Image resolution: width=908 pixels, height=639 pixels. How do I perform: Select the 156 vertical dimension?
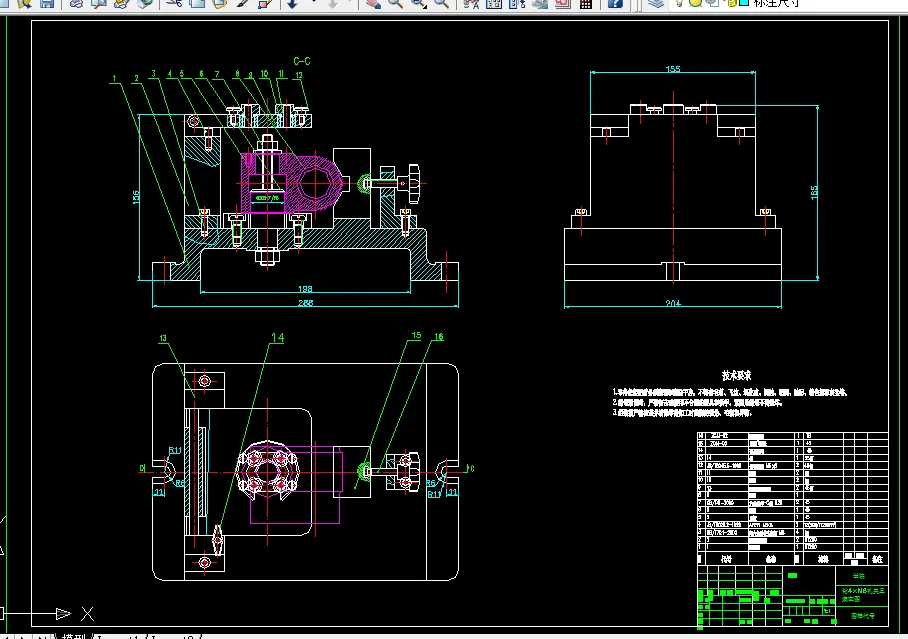tap(136, 197)
